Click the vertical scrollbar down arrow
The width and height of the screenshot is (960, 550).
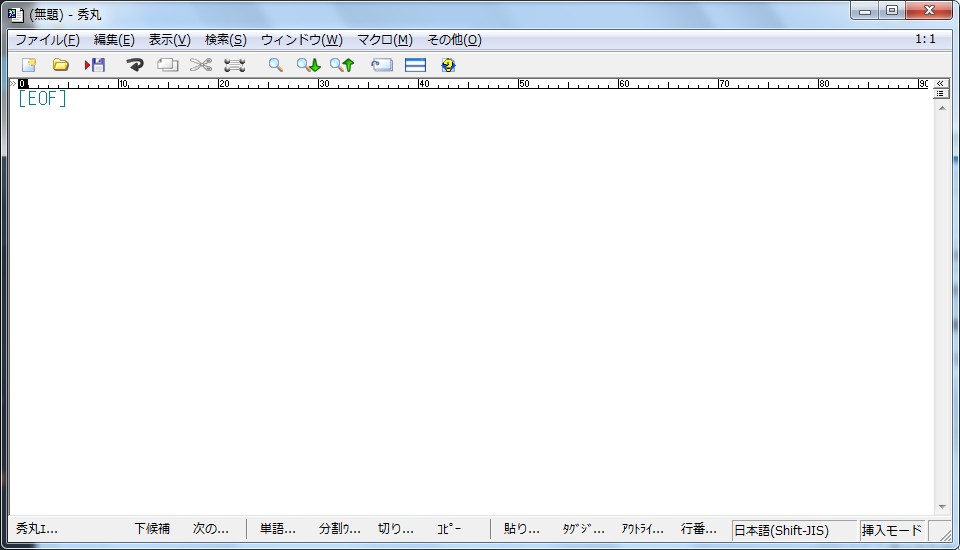click(x=942, y=507)
